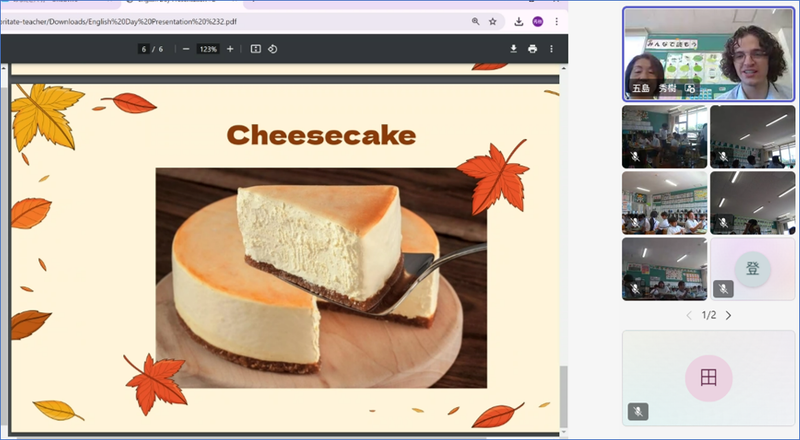The height and width of the screenshot is (440, 800).
Task: Go to next page of participant videos
Action: (728, 315)
